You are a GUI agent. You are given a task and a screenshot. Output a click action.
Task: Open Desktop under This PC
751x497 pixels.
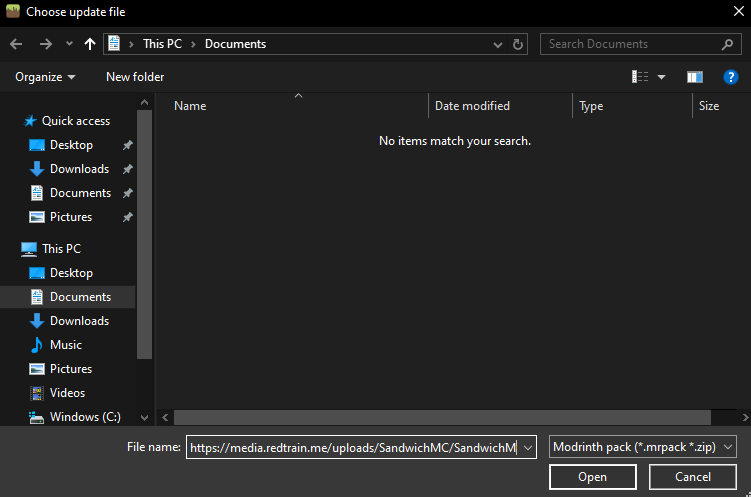click(x=71, y=273)
